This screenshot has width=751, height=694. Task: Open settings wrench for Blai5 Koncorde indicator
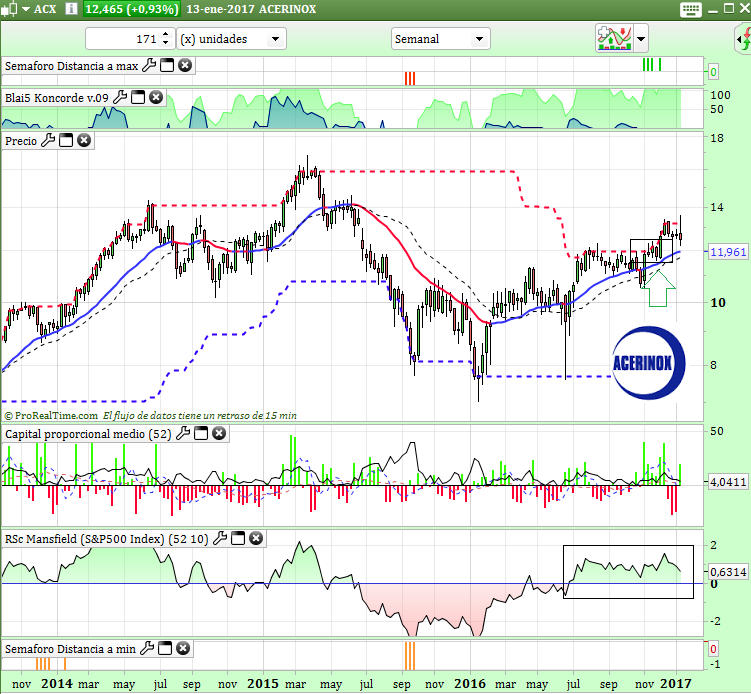coord(120,98)
